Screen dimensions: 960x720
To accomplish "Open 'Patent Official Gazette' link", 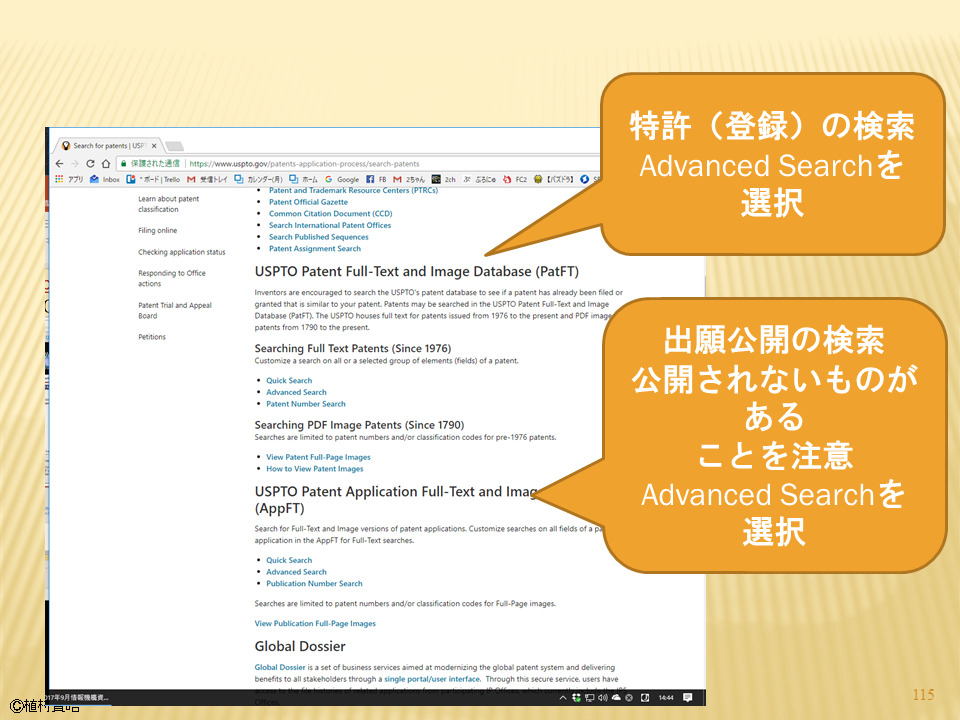I will coord(308,201).
